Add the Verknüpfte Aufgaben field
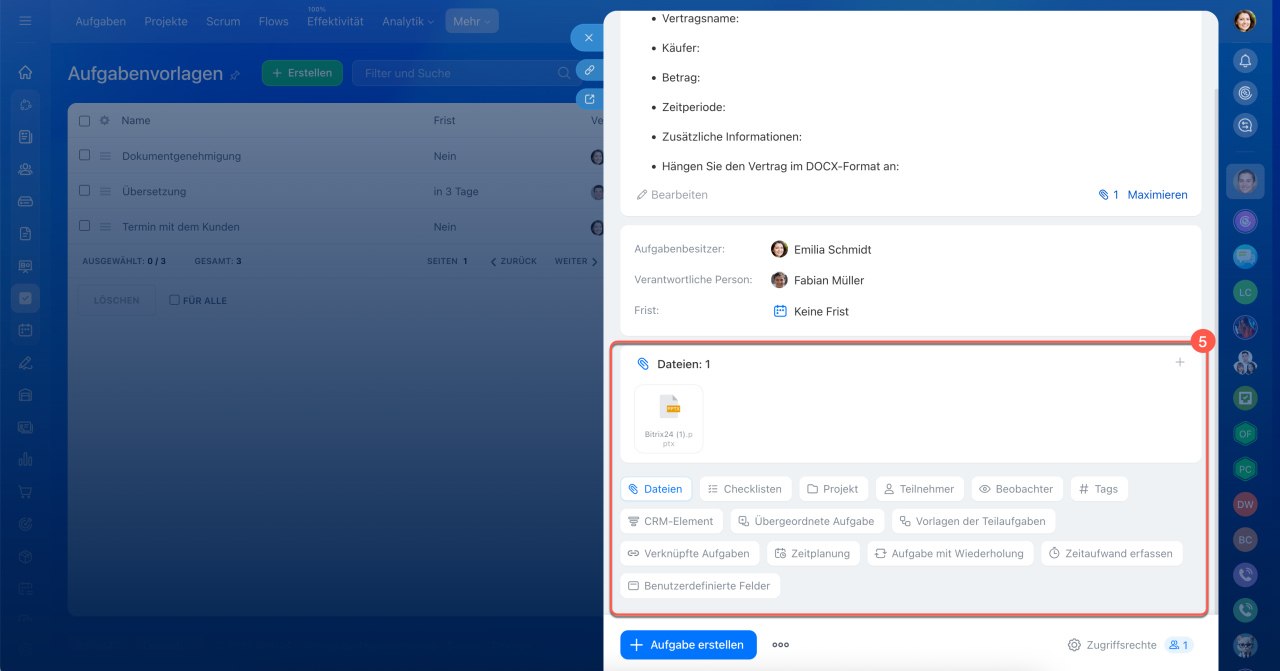This screenshot has height=671, width=1280. coord(689,553)
